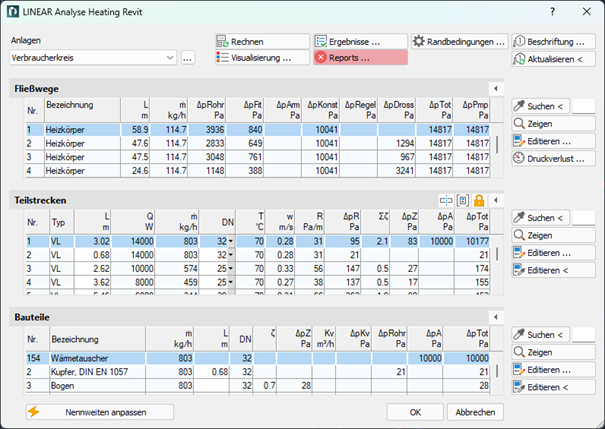Open Randbedingungen gear settings
605x429 pixels.
(x=460, y=42)
